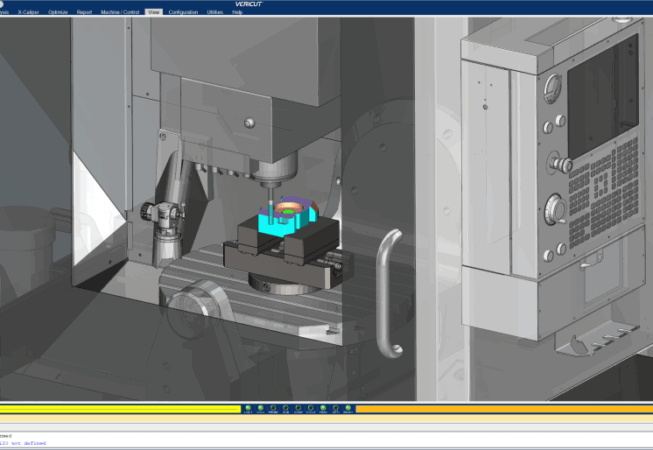Expand the Optimize menu
Image resolution: width=653 pixels, height=450 pixels.
[58, 12]
